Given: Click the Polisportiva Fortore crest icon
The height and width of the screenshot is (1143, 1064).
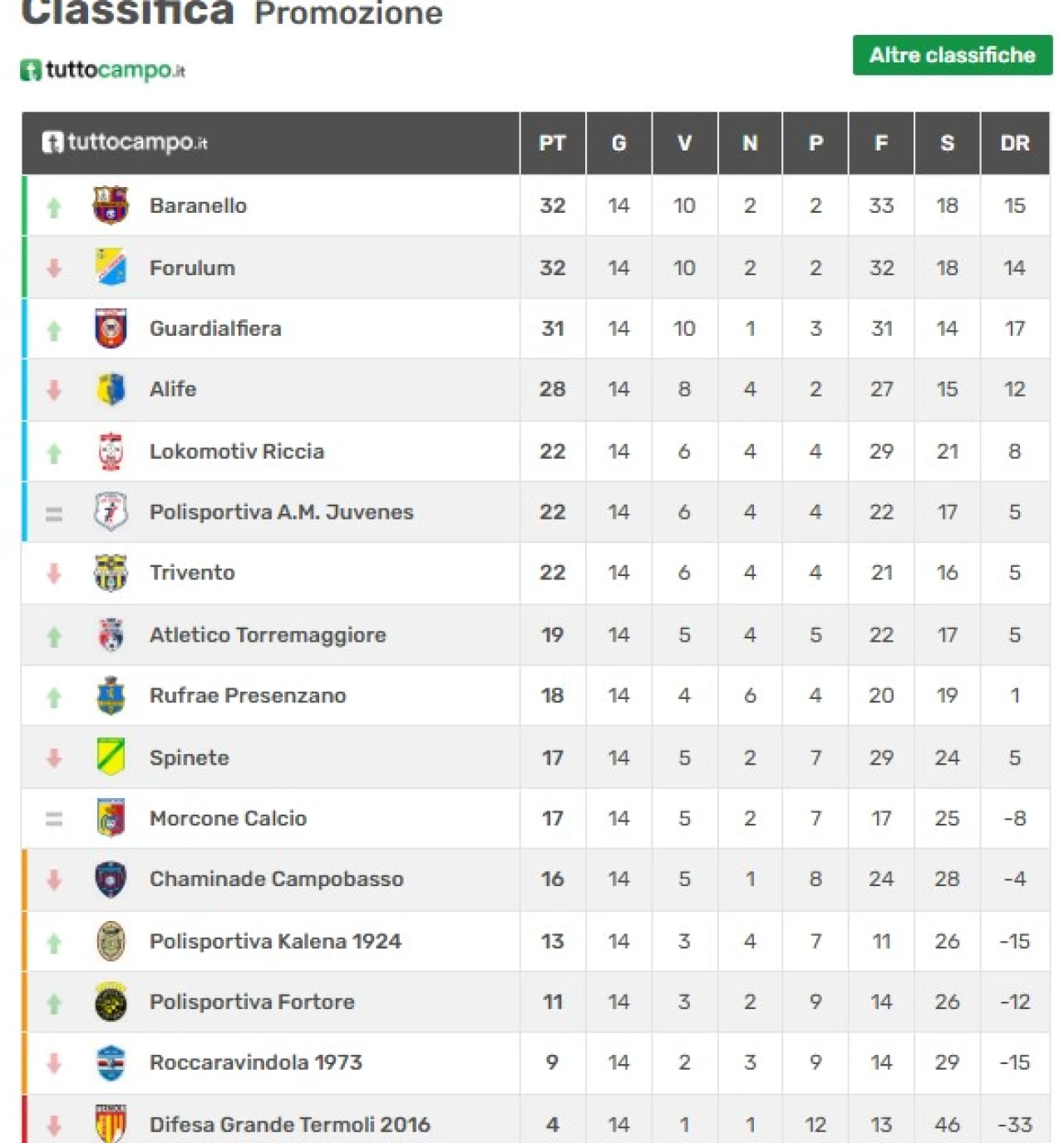Looking at the screenshot, I should pyautogui.click(x=111, y=1002).
